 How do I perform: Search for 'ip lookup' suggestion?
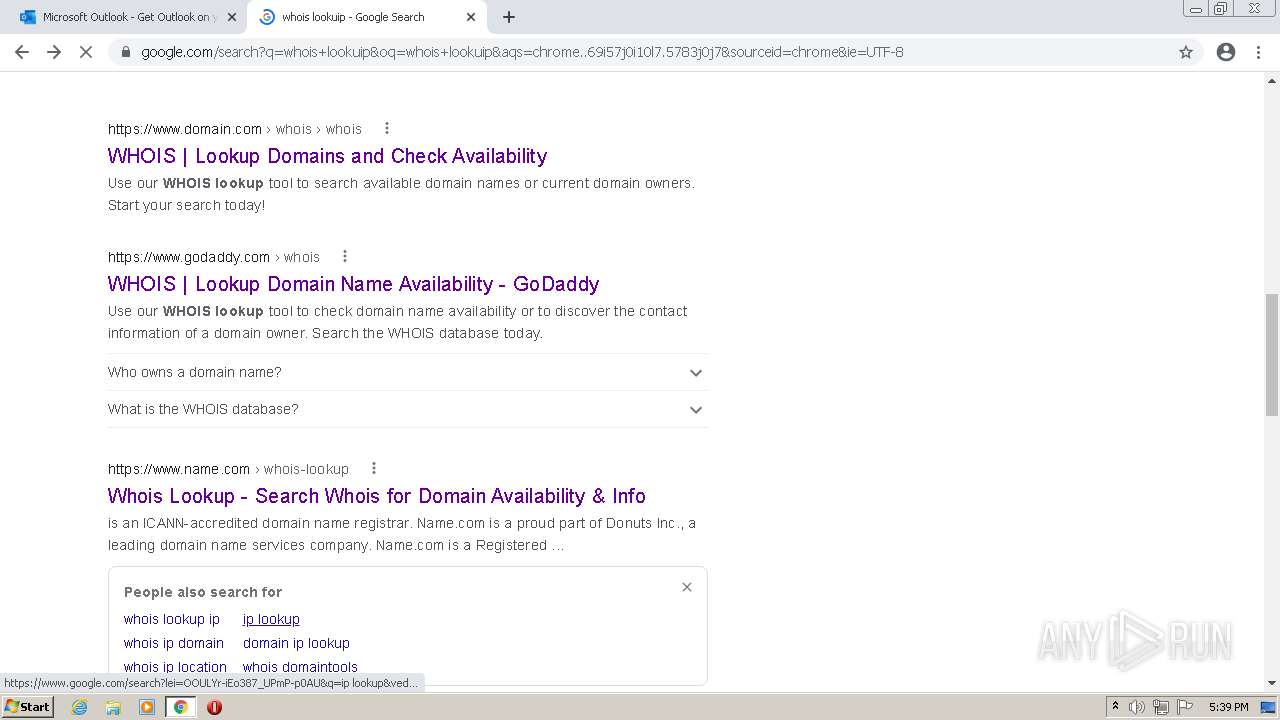271,619
